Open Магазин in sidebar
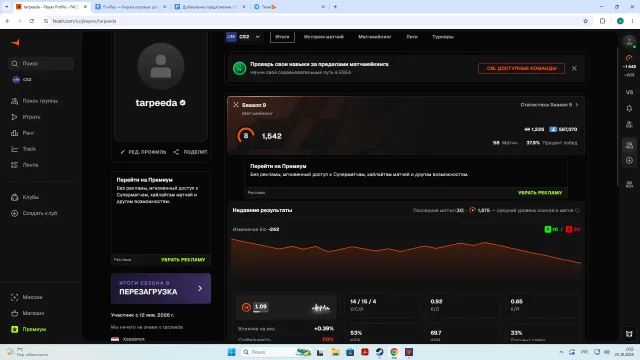The image size is (640, 360). click(x=27, y=313)
